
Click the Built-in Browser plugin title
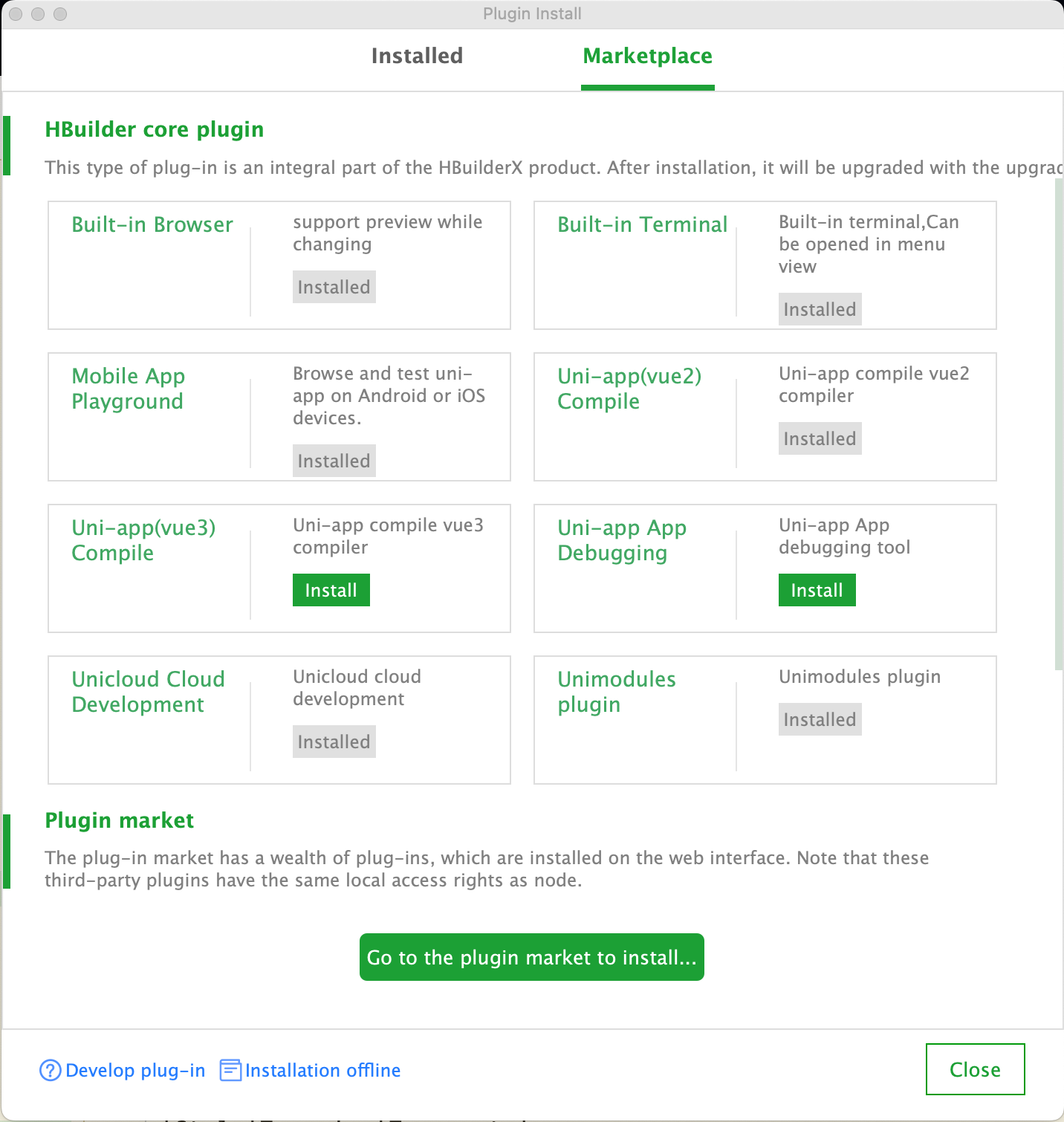coord(152,224)
